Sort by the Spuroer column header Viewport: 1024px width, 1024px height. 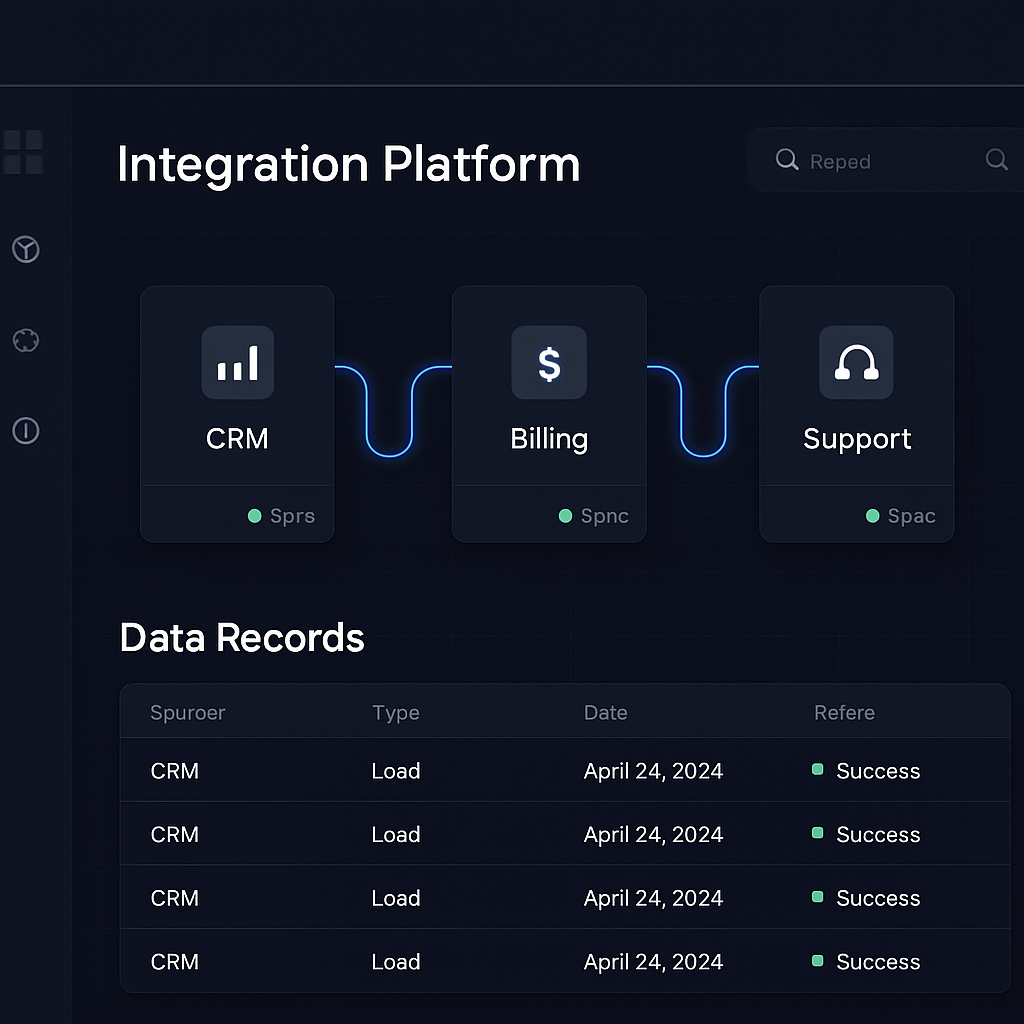click(188, 713)
